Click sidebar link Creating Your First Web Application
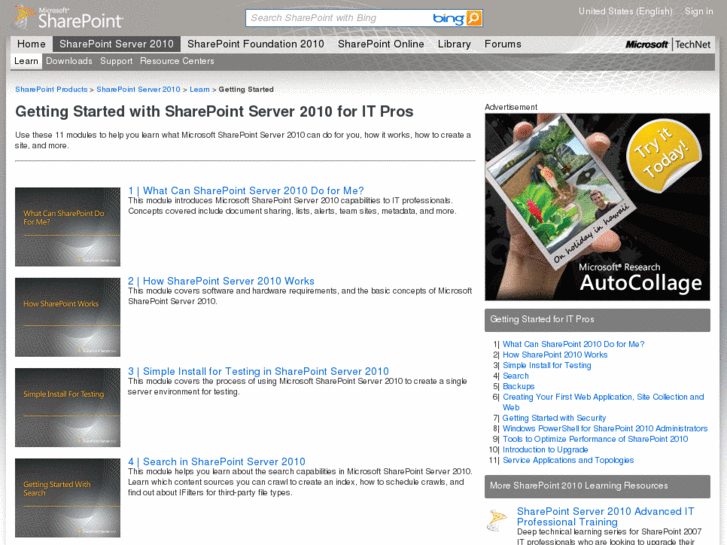The width and height of the screenshot is (727, 545). (603, 402)
